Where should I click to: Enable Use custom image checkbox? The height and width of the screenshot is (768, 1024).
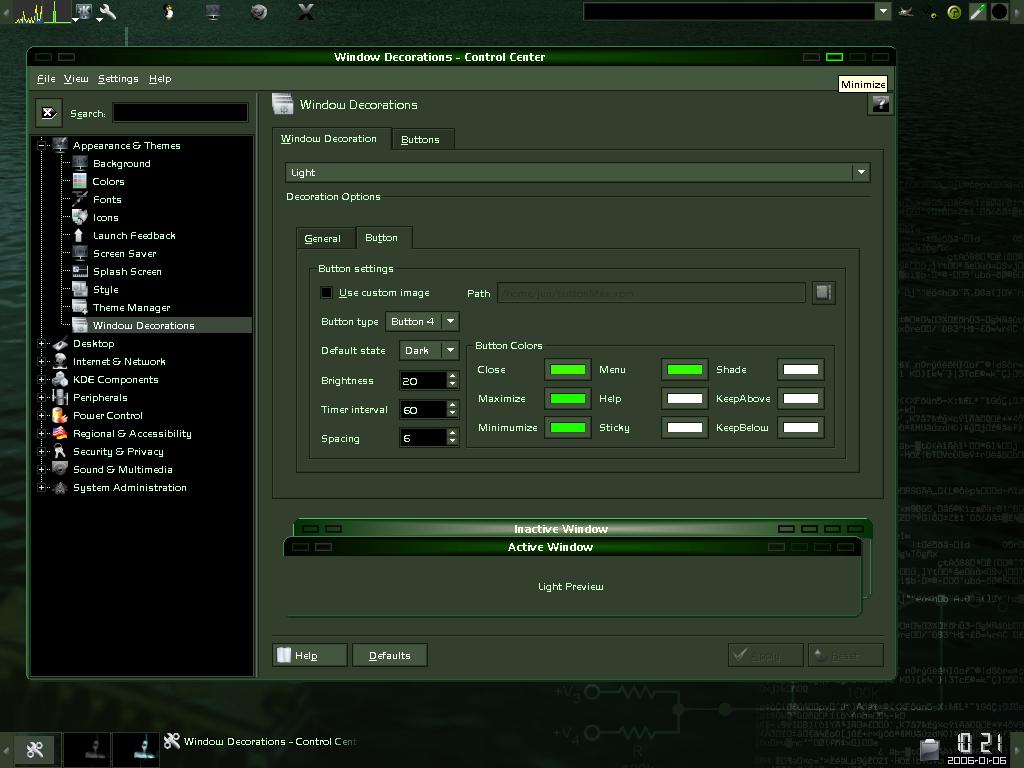click(326, 293)
